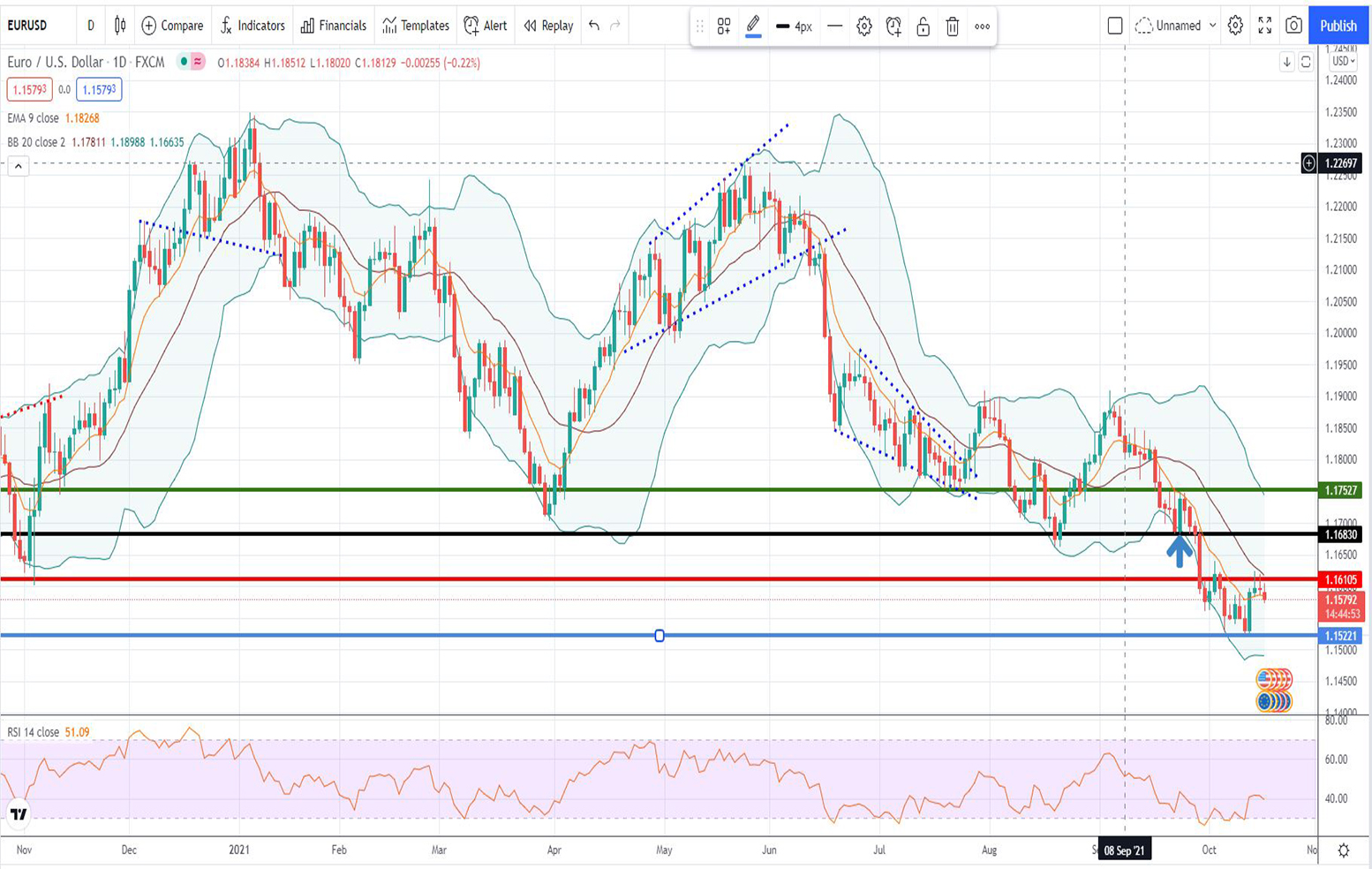Click the Compare symbol button
Viewport: 1372px width, 869px height.
click(172, 26)
